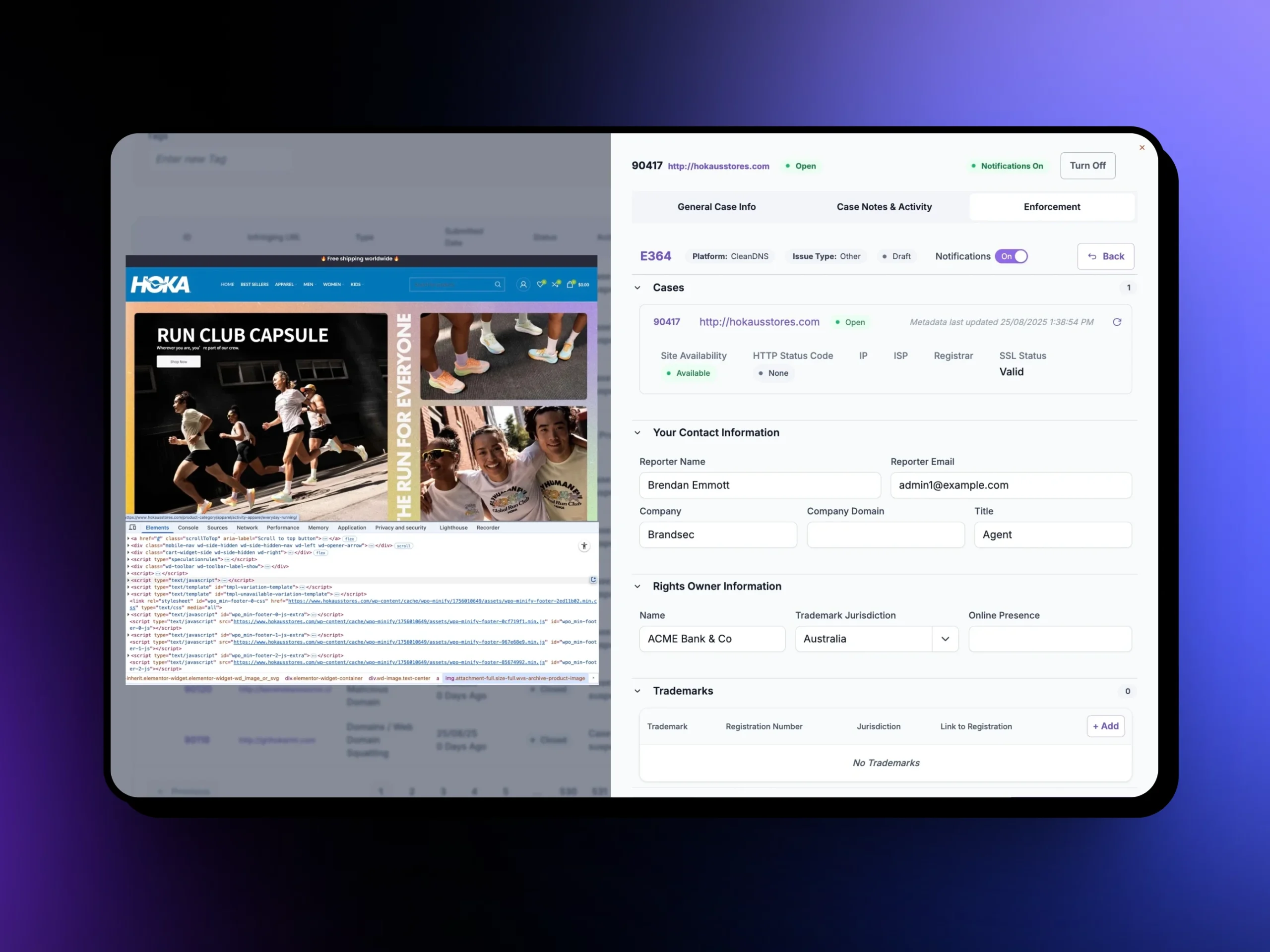Switch to the Case Notes & Activity tab

[x=884, y=207]
